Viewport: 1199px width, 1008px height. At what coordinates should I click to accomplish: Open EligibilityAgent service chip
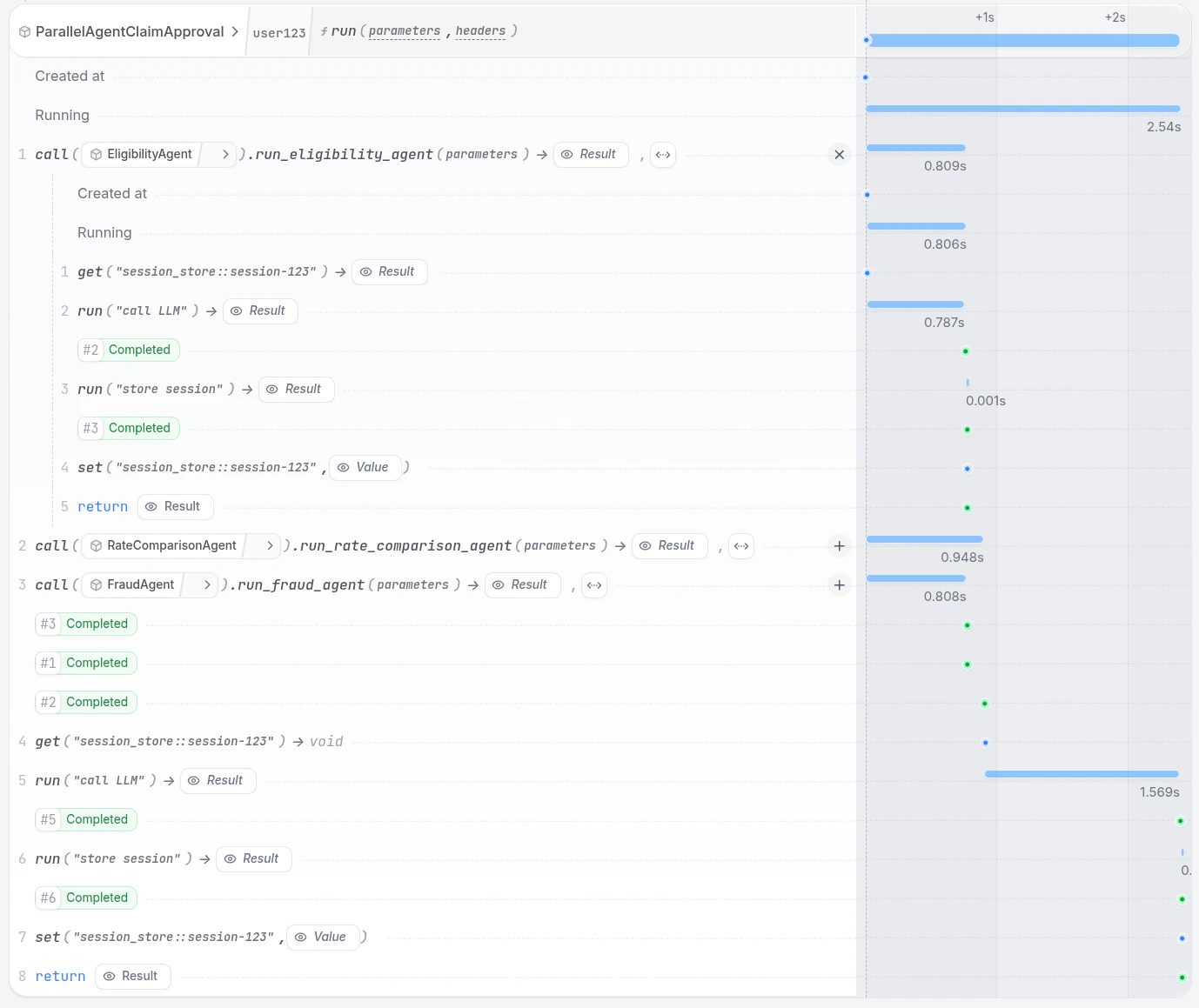142,154
